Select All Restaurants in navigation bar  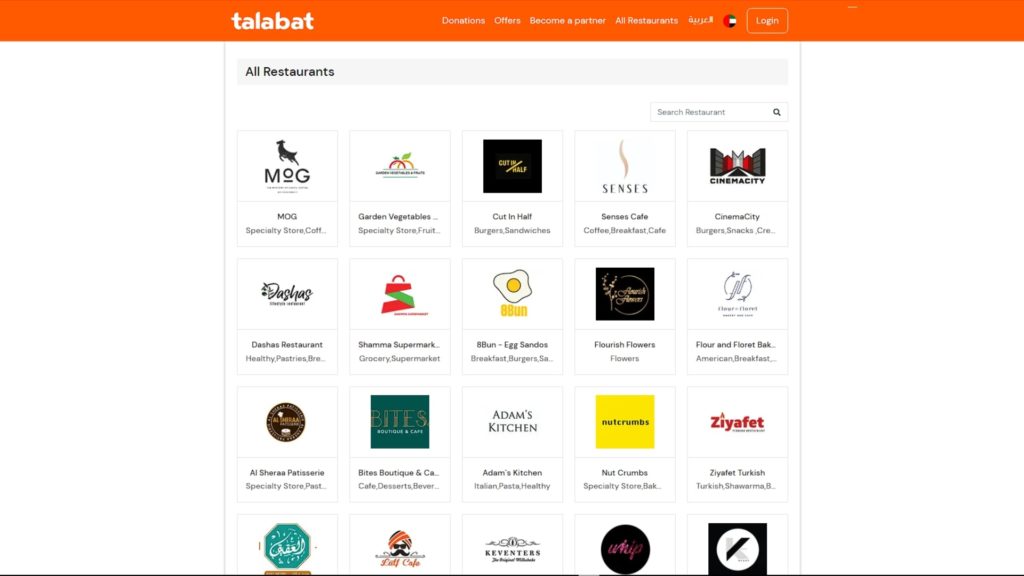coord(647,21)
